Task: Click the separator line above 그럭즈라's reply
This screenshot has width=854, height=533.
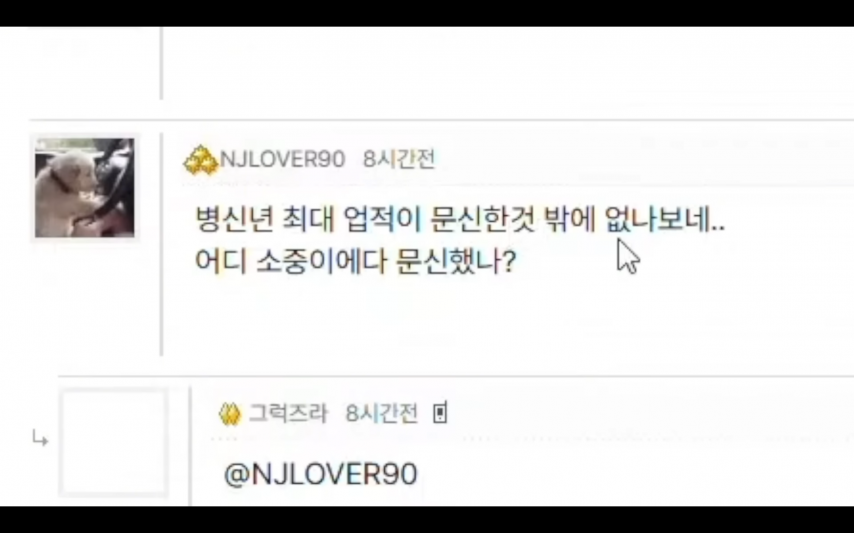Action: (x=456, y=376)
